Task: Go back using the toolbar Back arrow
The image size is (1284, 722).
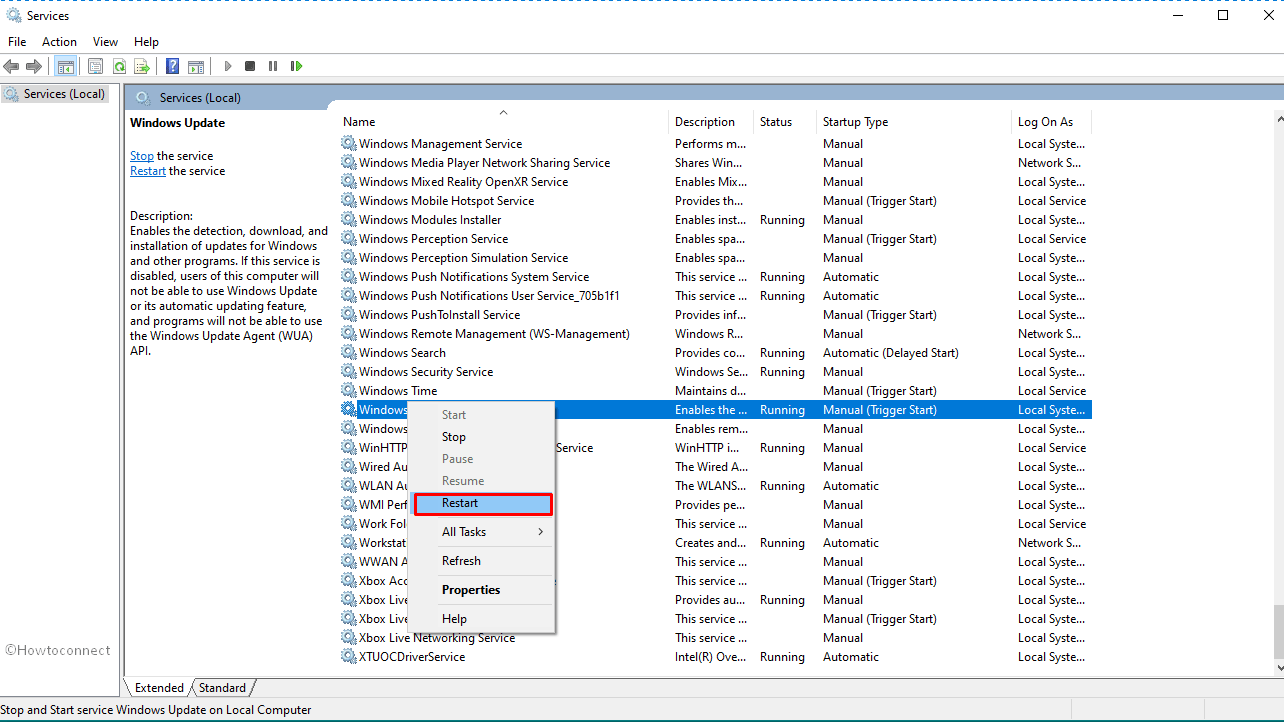Action: point(12,66)
